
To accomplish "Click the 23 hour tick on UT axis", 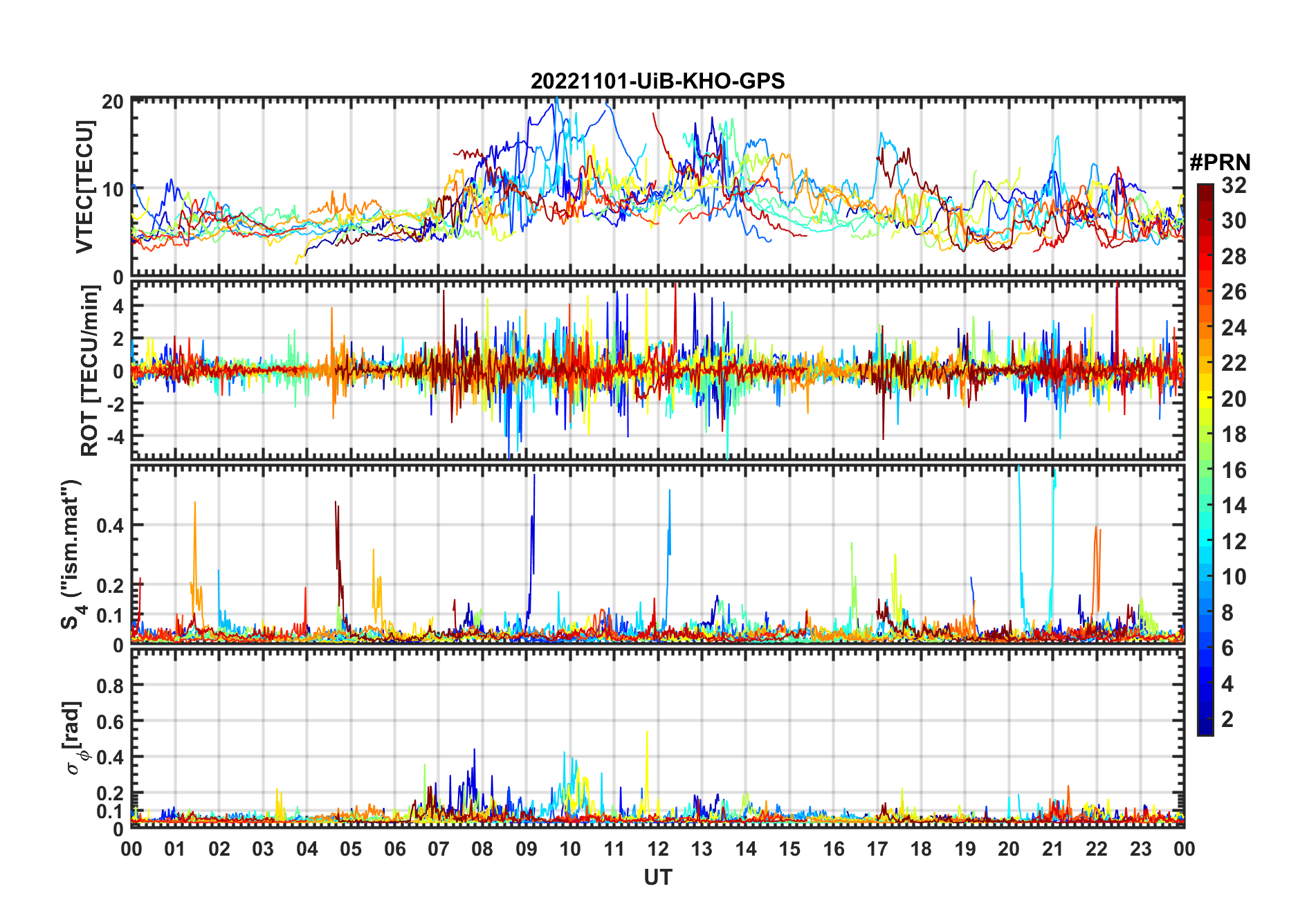I will (x=1141, y=849).
